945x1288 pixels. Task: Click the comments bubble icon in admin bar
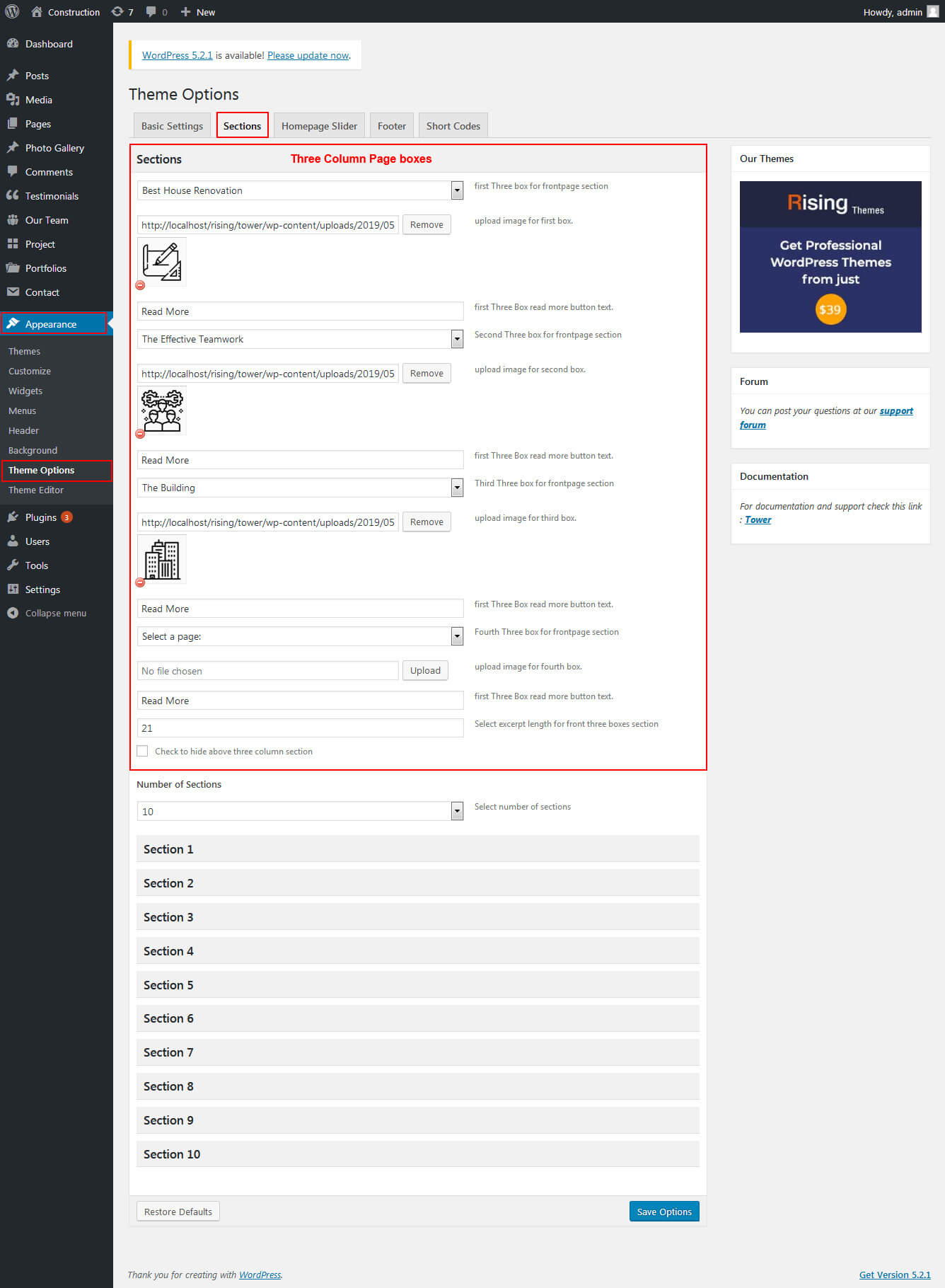coord(151,11)
